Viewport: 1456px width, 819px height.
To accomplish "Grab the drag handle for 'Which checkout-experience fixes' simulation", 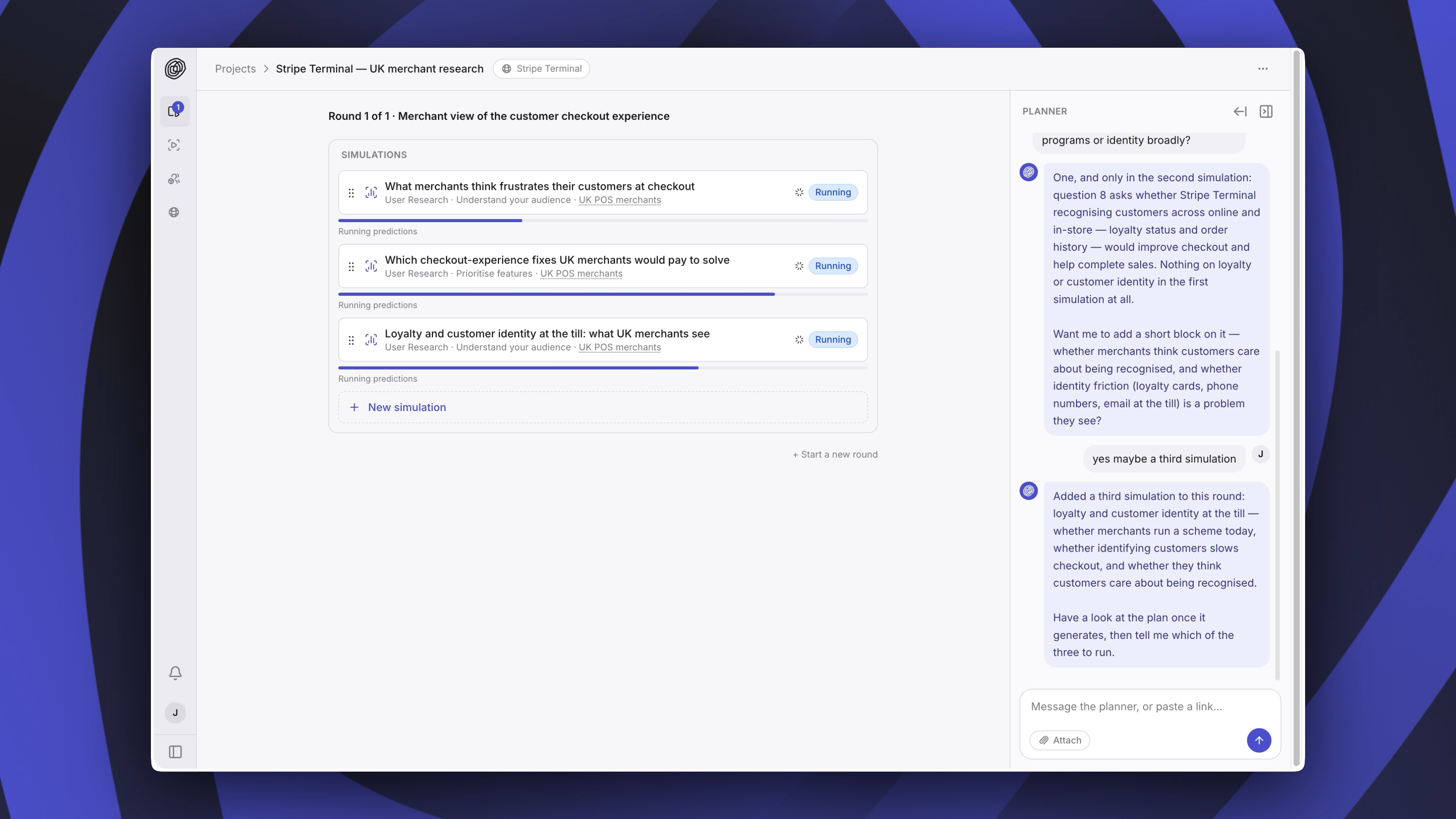I will pos(351,266).
